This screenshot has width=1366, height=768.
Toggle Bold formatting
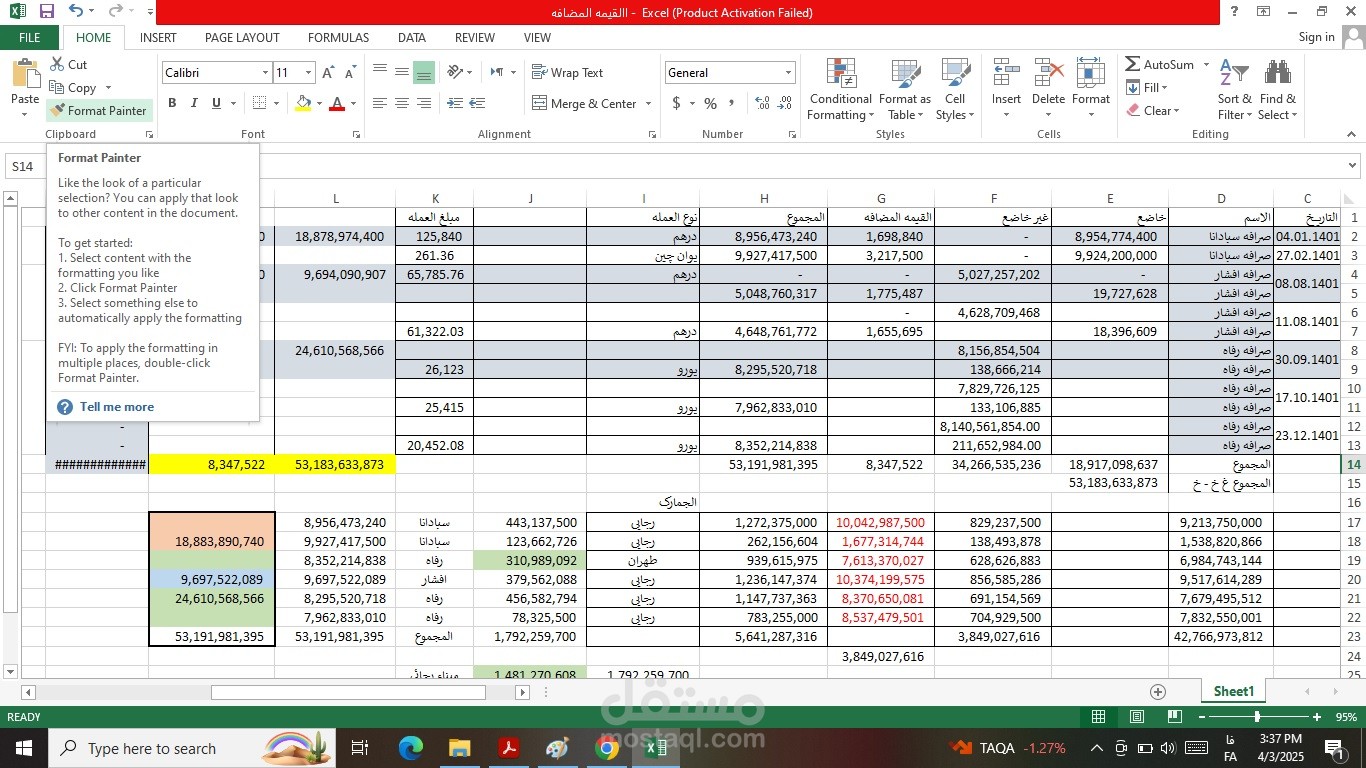(x=172, y=103)
